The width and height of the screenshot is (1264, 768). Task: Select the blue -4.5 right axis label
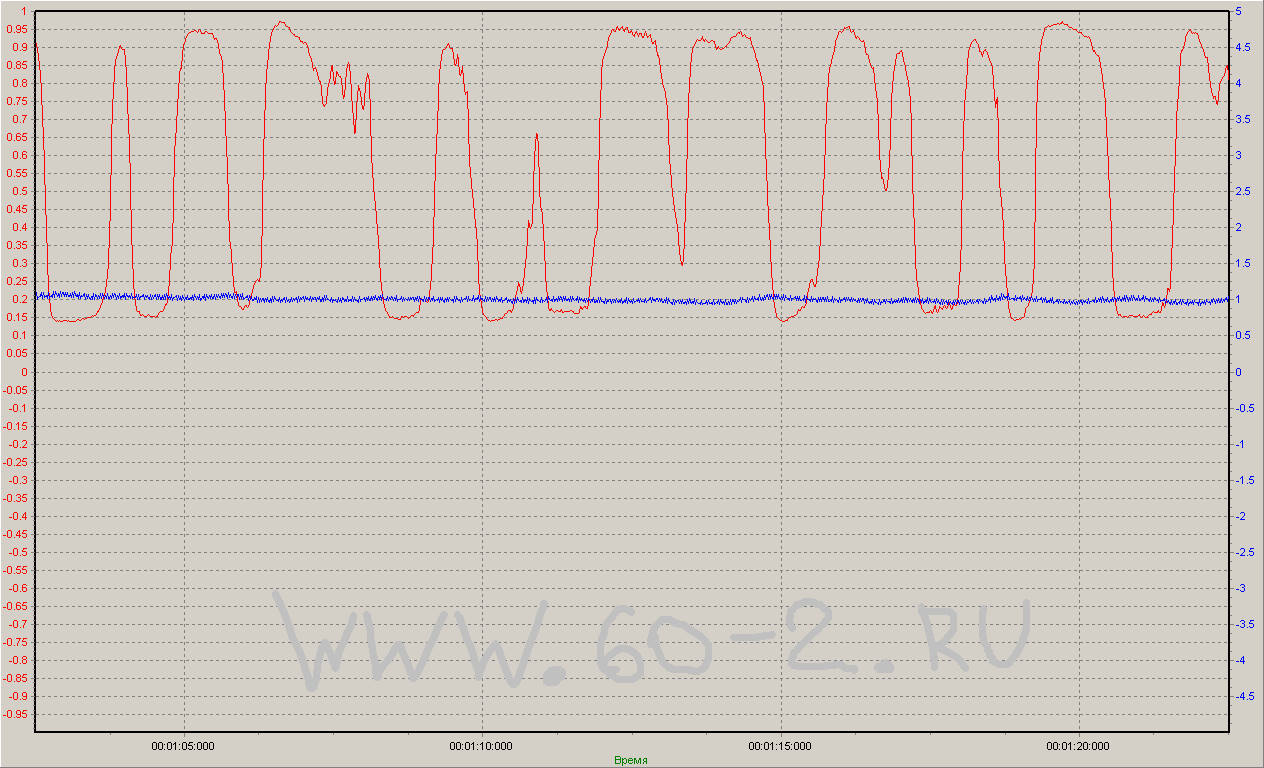coord(1245,696)
